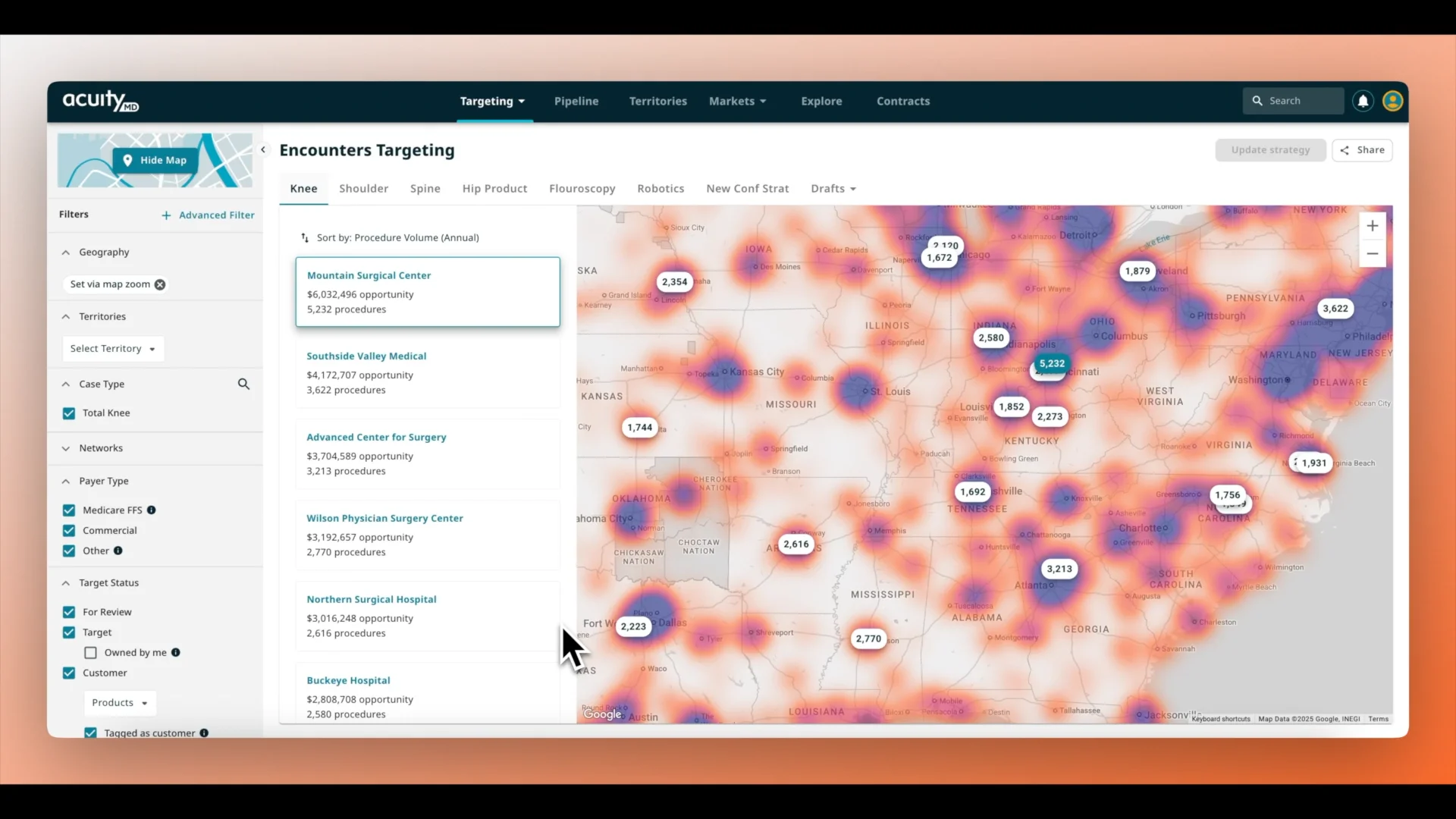Viewport: 1456px width, 819px height.
Task: Click the map zoom in plus button
Action: (1372, 226)
